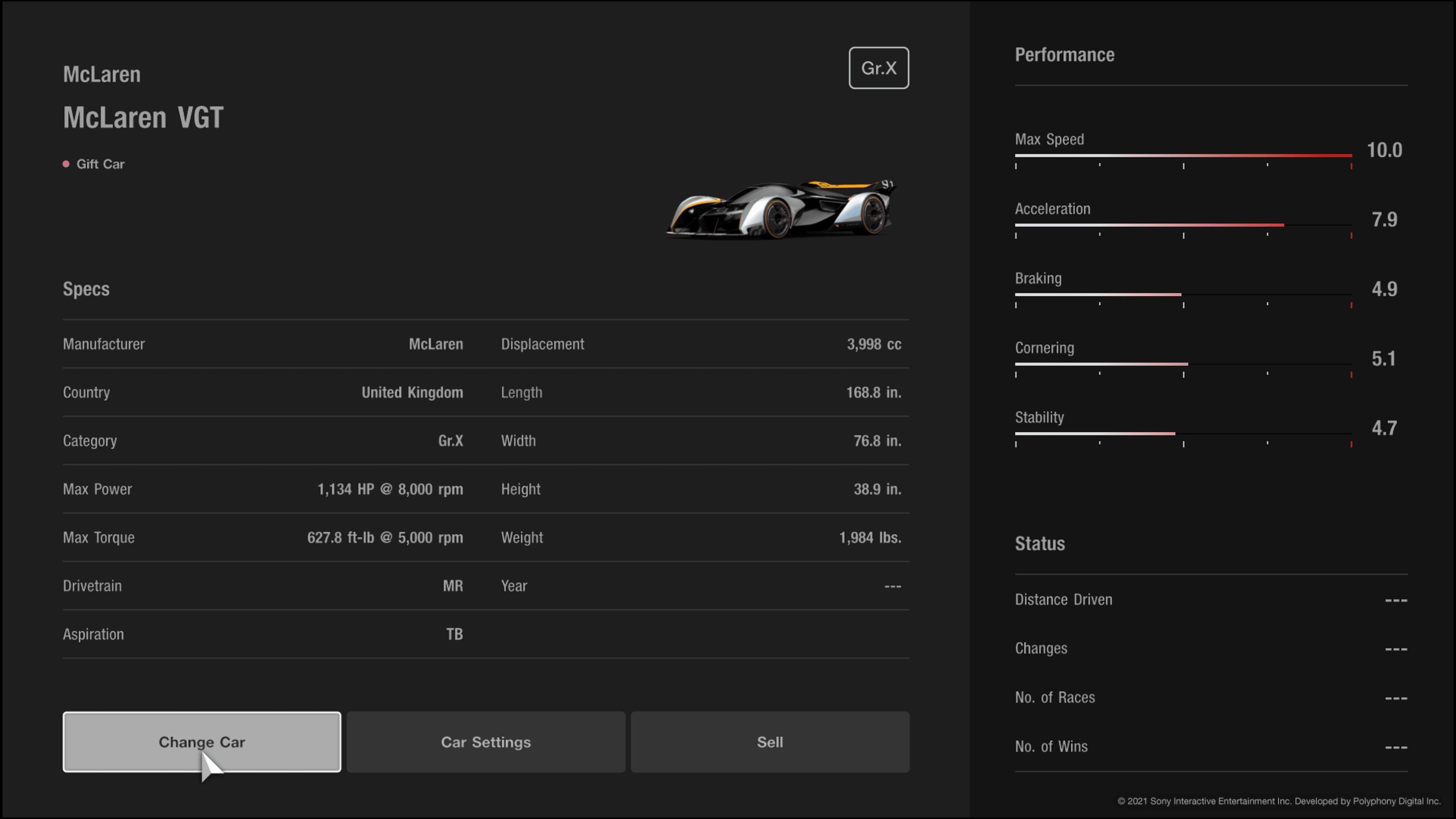Click the Gift Car label
This screenshot has width=1456, height=819.
[100, 164]
